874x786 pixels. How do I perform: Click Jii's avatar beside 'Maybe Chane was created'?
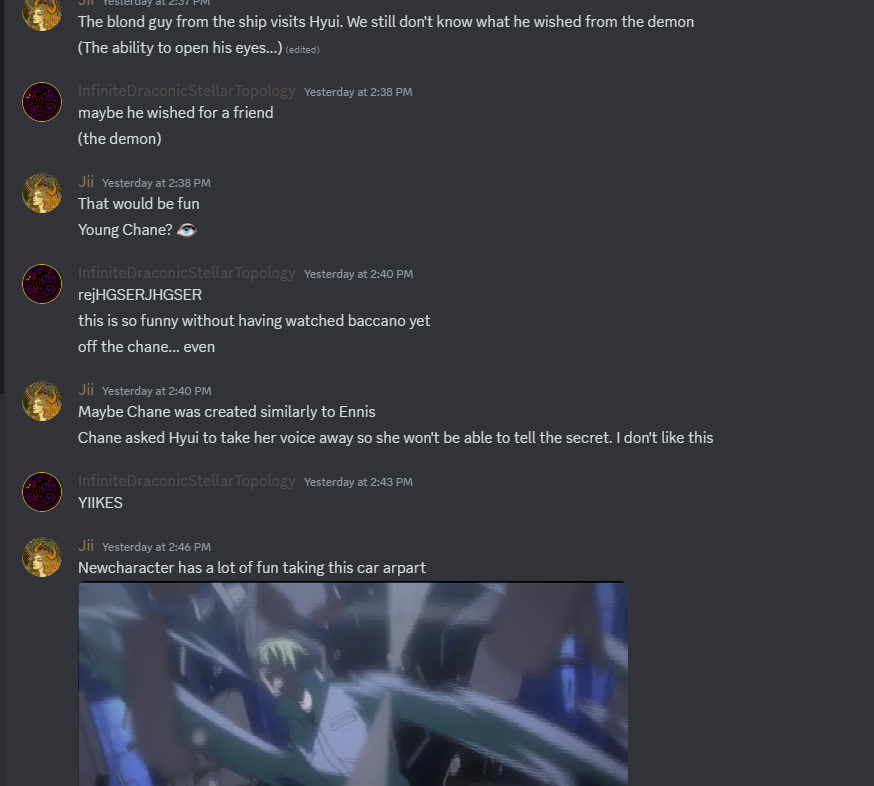click(x=42, y=401)
